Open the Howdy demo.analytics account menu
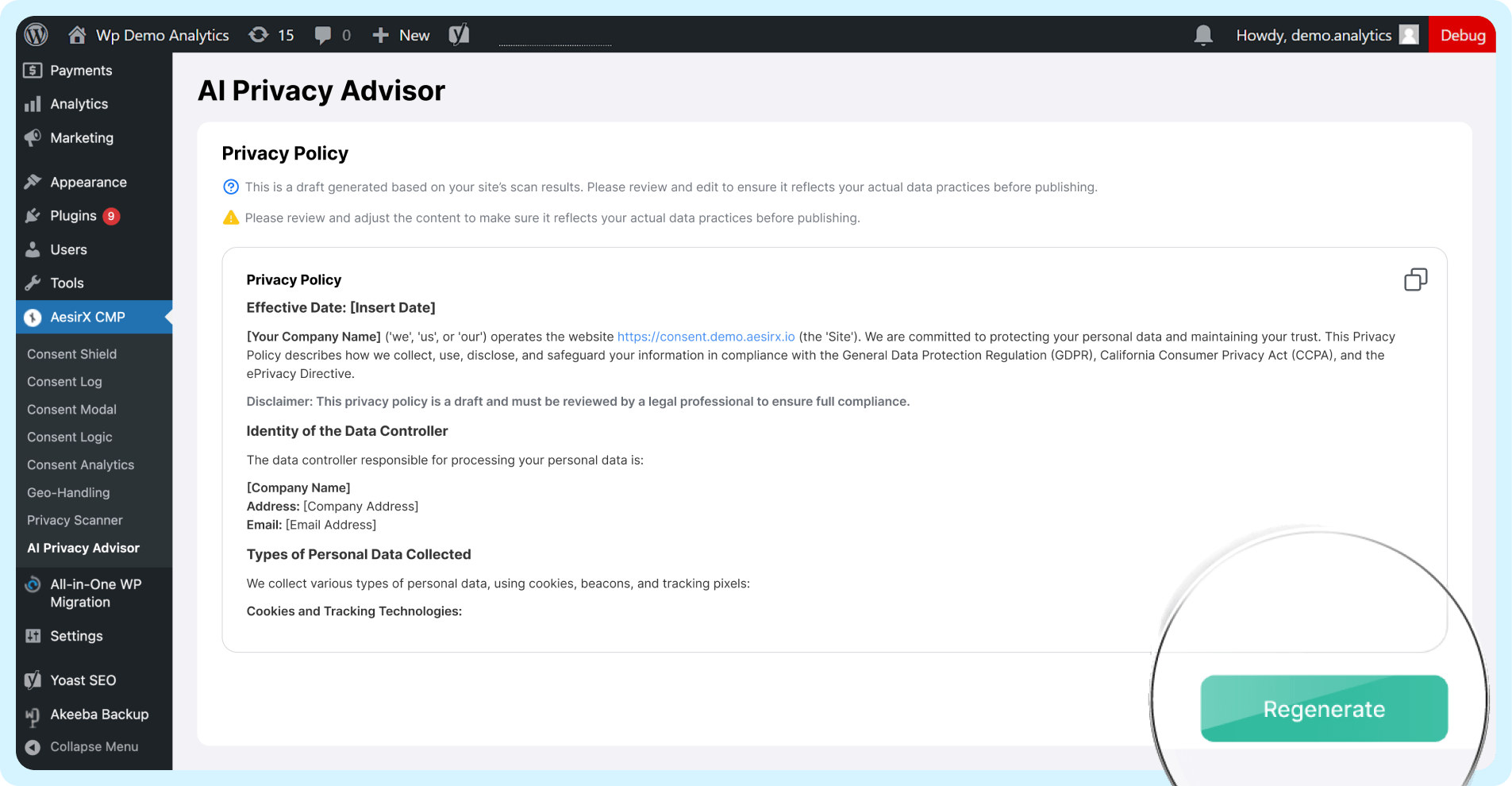Image resolution: width=1512 pixels, height=786 pixels. 1313,35
